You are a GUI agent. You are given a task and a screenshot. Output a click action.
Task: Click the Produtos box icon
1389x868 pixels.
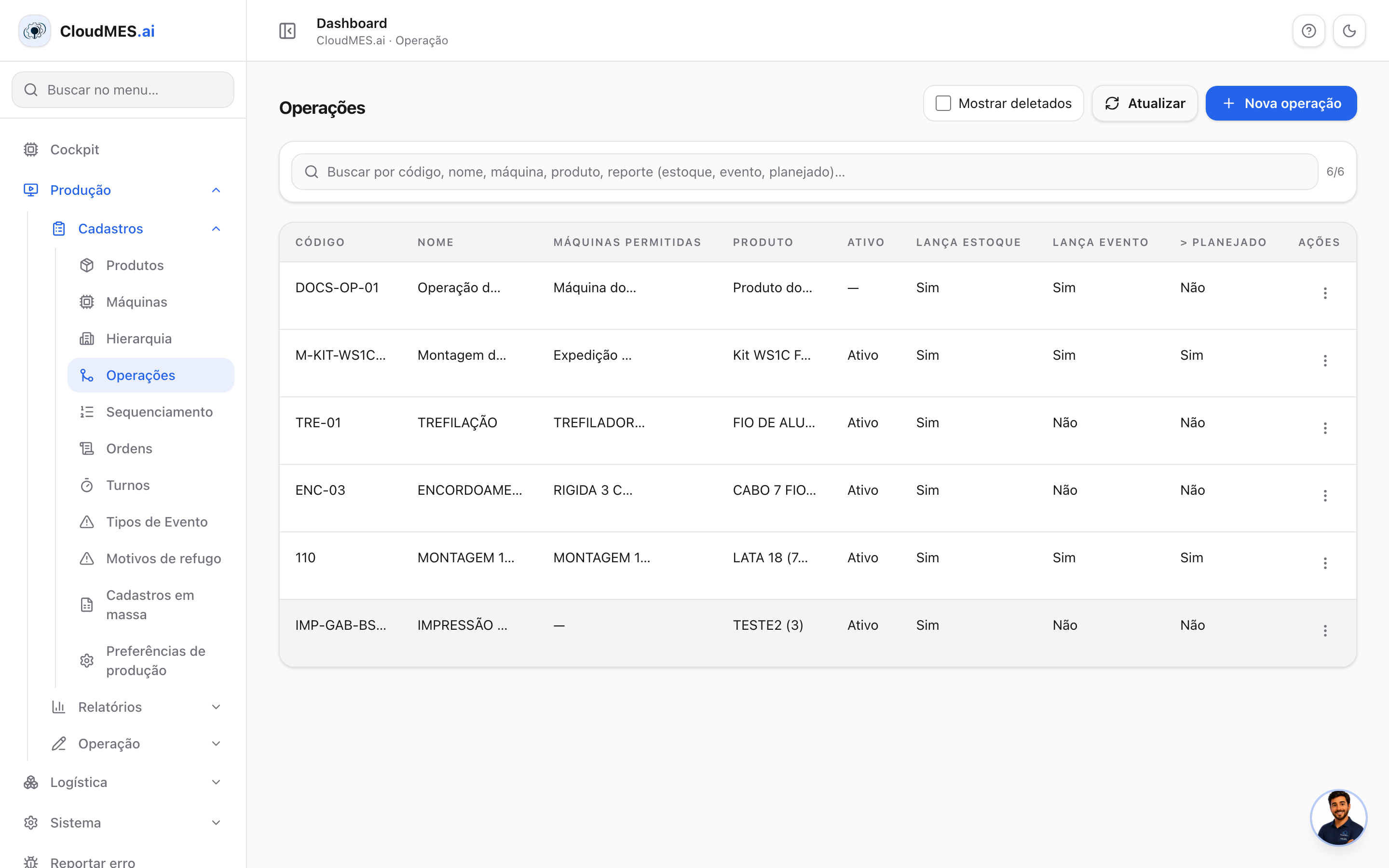[87, 265]
